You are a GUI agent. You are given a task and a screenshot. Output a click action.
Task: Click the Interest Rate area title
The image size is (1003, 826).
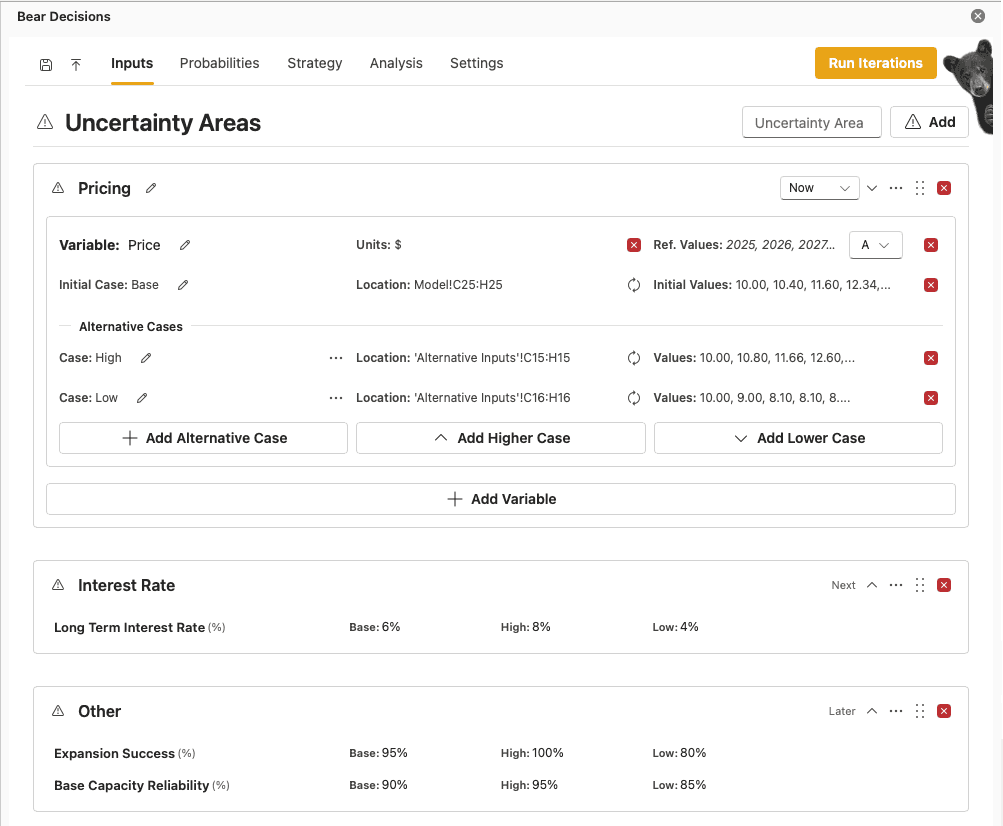pos(127,585)
